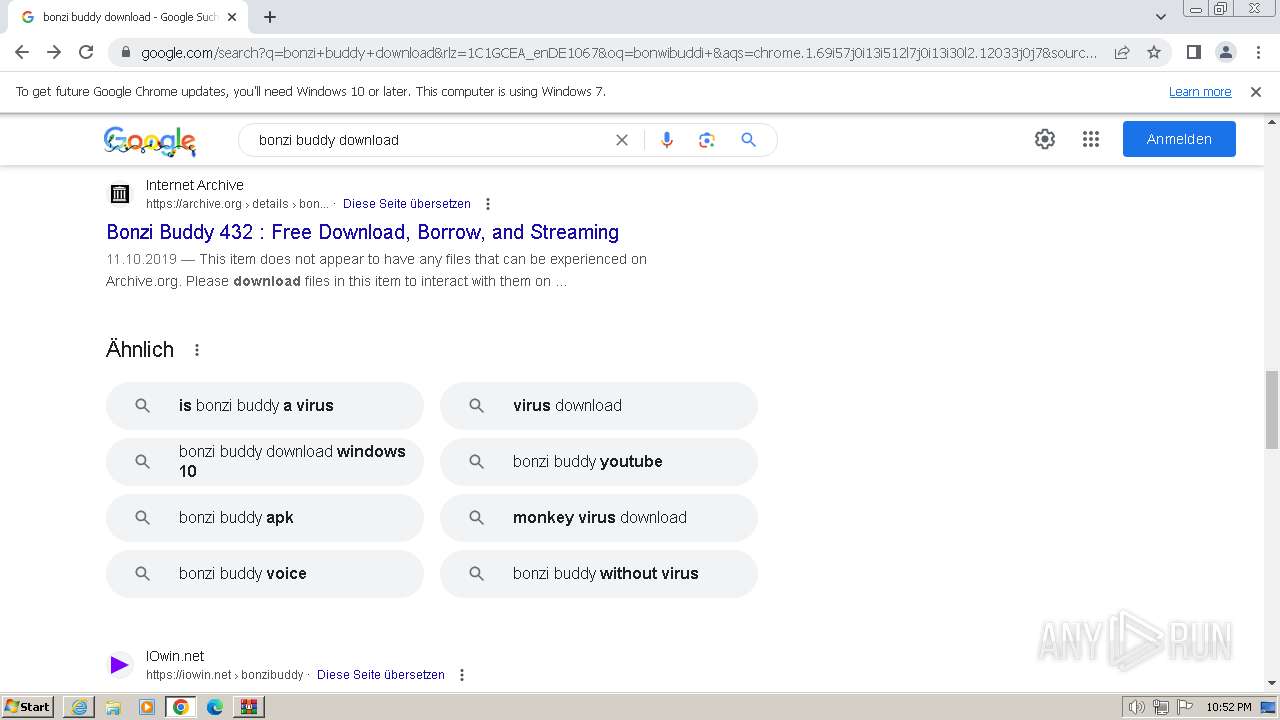This screenshot has width=1280, height=720.
Task: Start voice search with microphone
Action: point(667,140)
